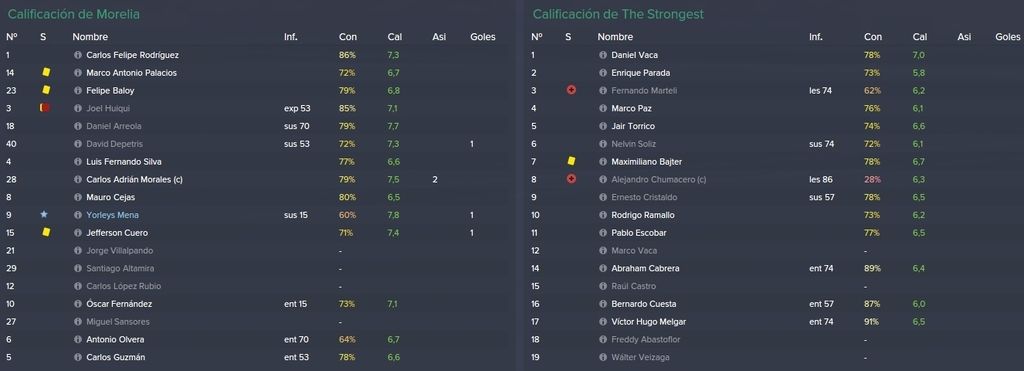Viewport: 1024px width, 371px height.
Task: Click info icon next to Carlos Felipe Rodríguez
Action: coord(78,56)
